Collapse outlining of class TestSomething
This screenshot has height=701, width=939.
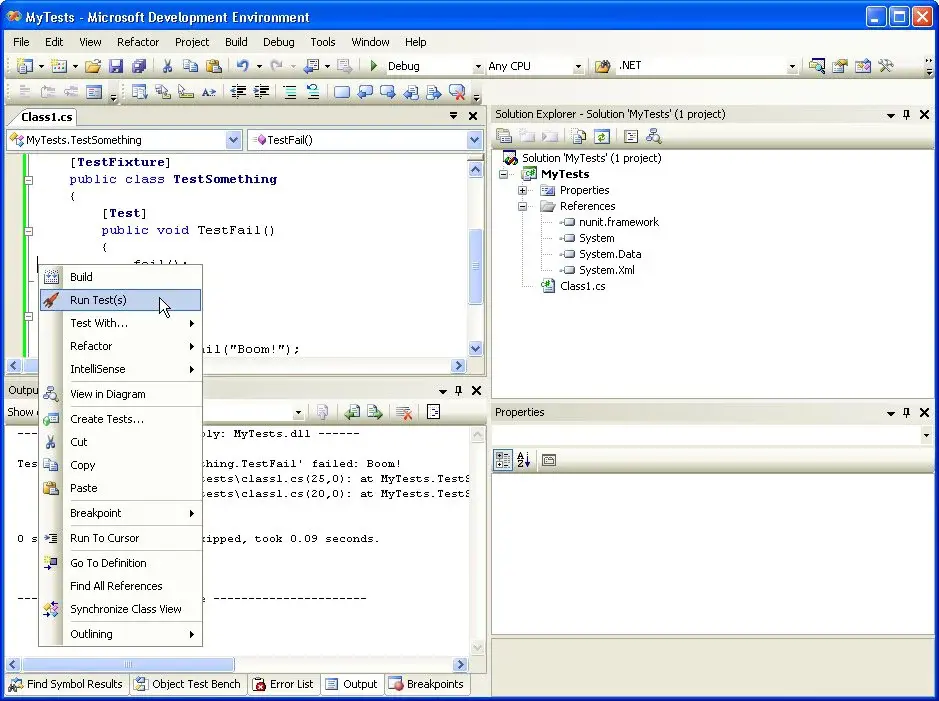[x=28, y=180]
